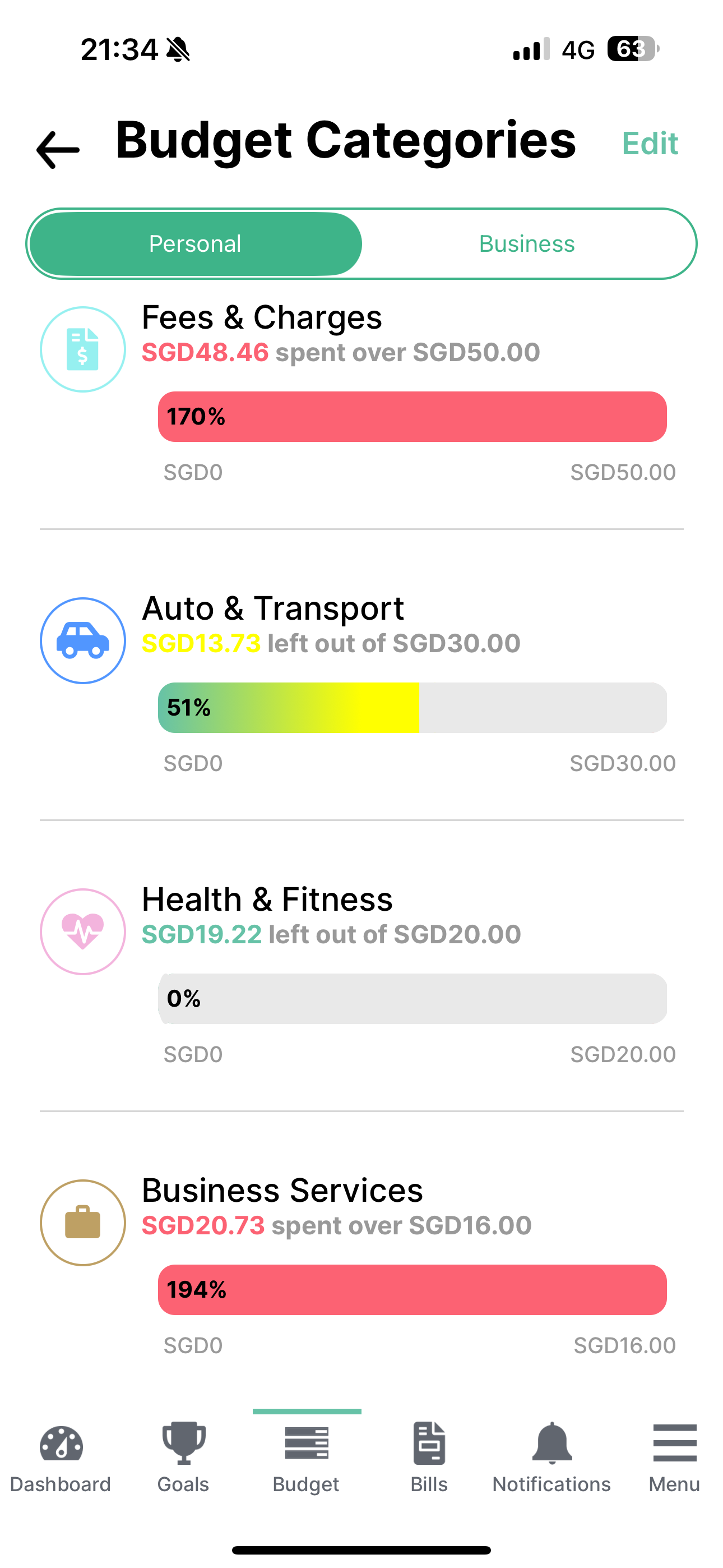Tap the Auto & Transport car icon

(83, 640)
